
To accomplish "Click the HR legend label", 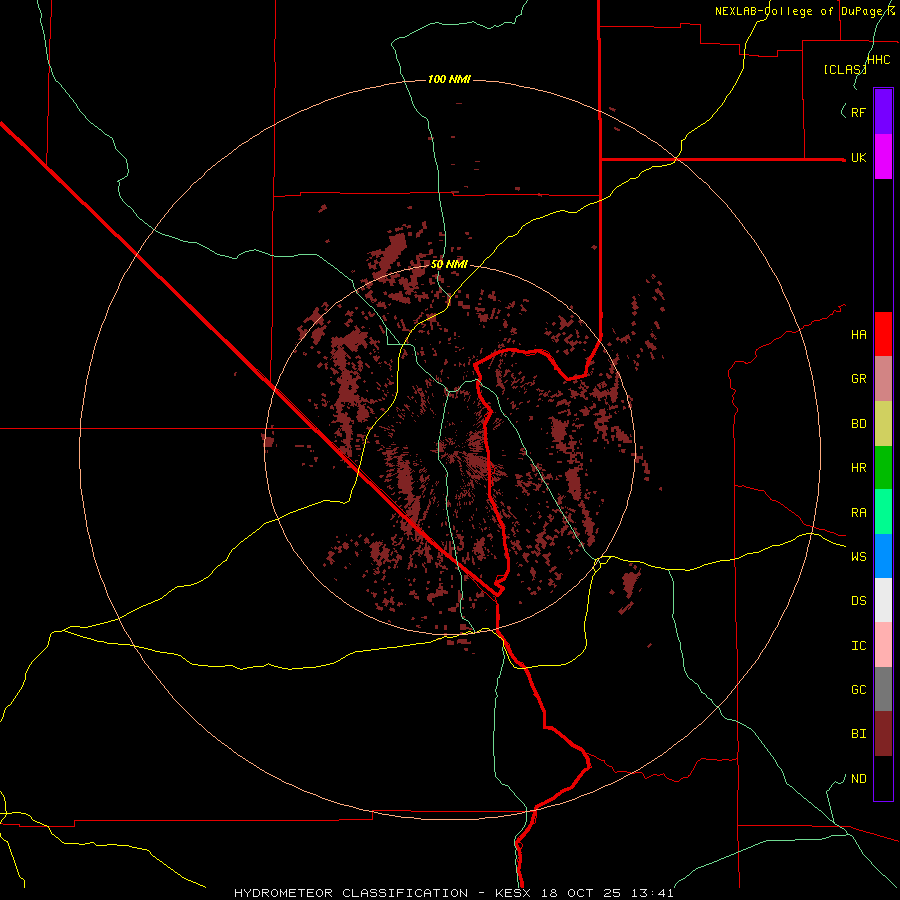I will pyautogui.click(x=858, y=468).
